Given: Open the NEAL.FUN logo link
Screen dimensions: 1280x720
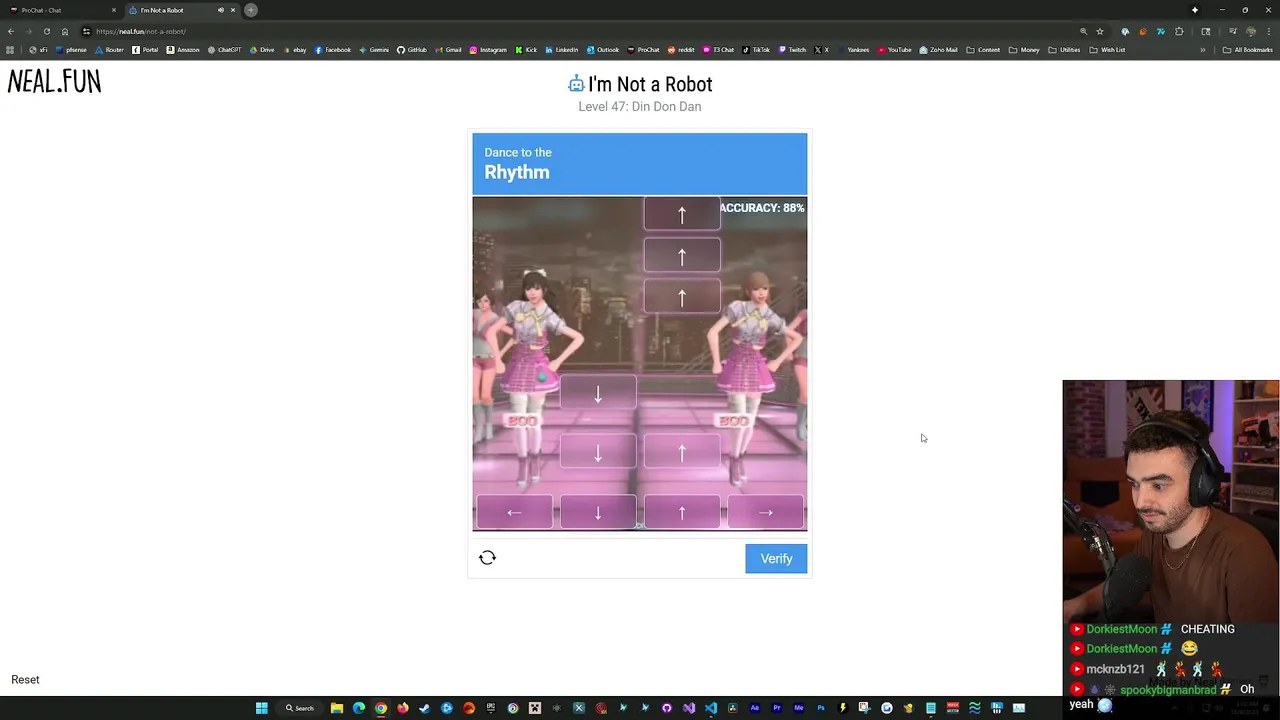Looking at the screenshot, I should [x=54, y=82].
